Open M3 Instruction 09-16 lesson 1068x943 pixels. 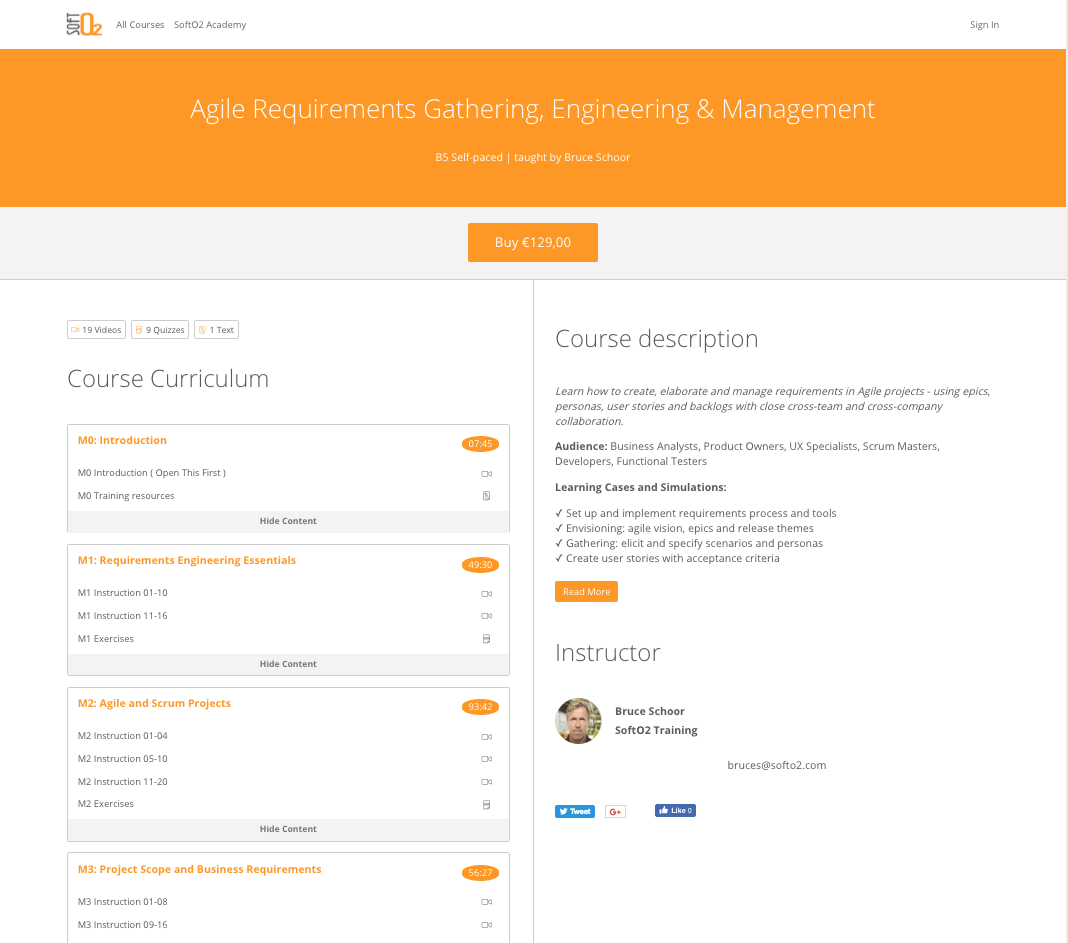pos(123,925)
